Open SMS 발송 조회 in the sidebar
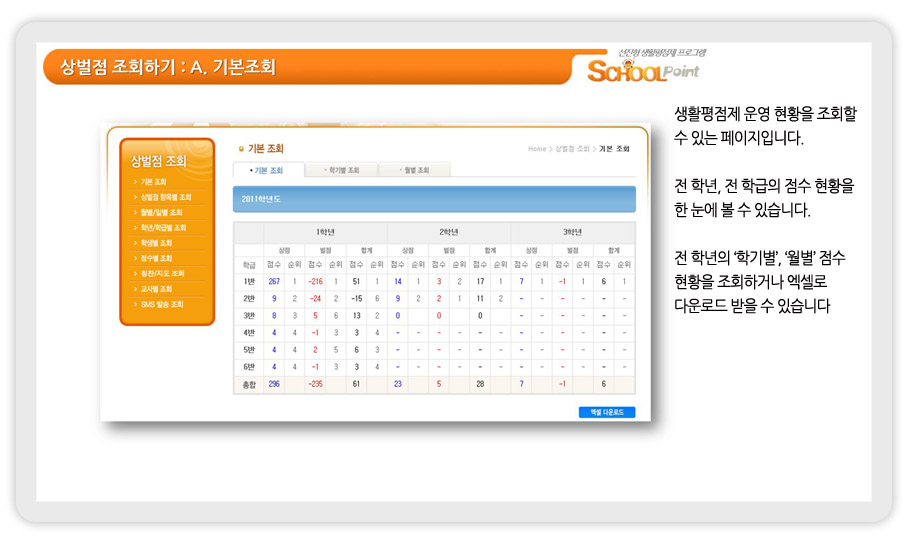Screen dimensions: 918x544 (x=162, y=303)
